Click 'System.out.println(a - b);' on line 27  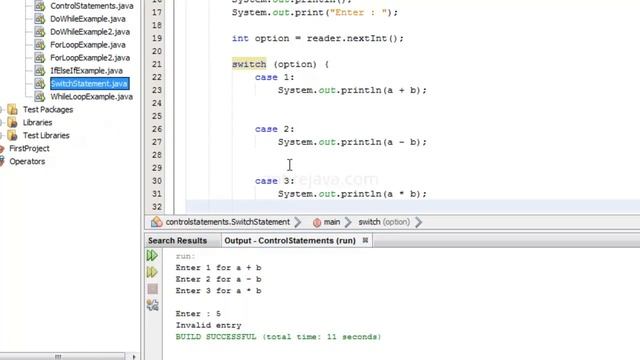coord(353,142)
